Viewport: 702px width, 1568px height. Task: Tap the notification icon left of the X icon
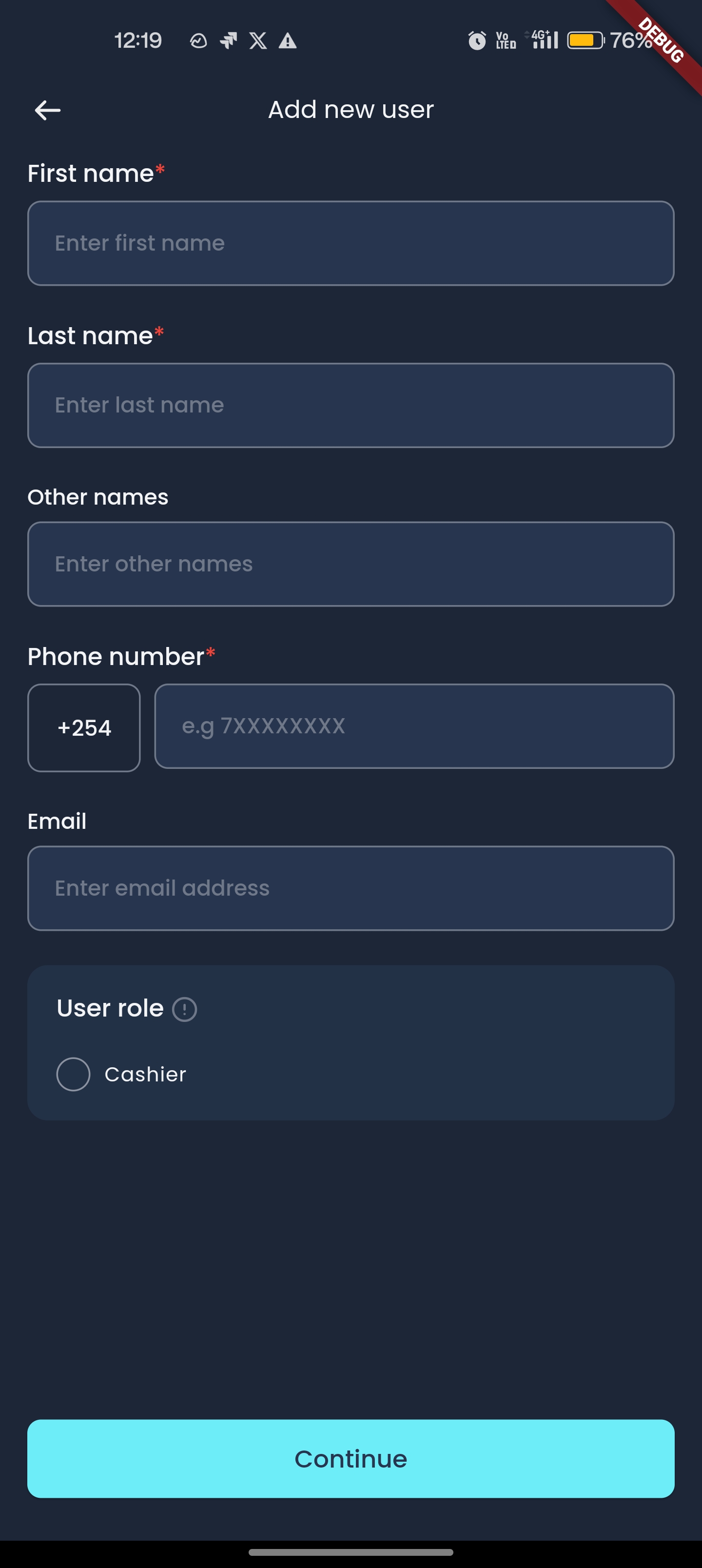coord(228,41)
